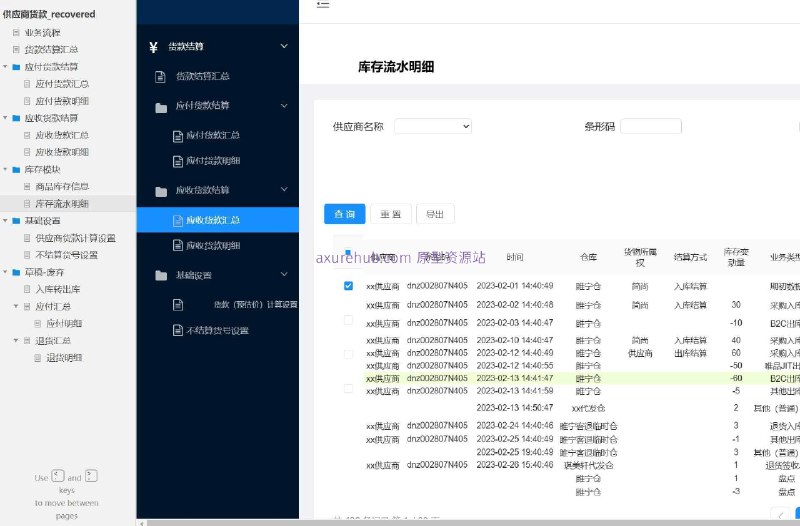Screen dimensions: 800x526
Task: Click page icon of 入库转出库 in left tree
Action: click(27, 289)
